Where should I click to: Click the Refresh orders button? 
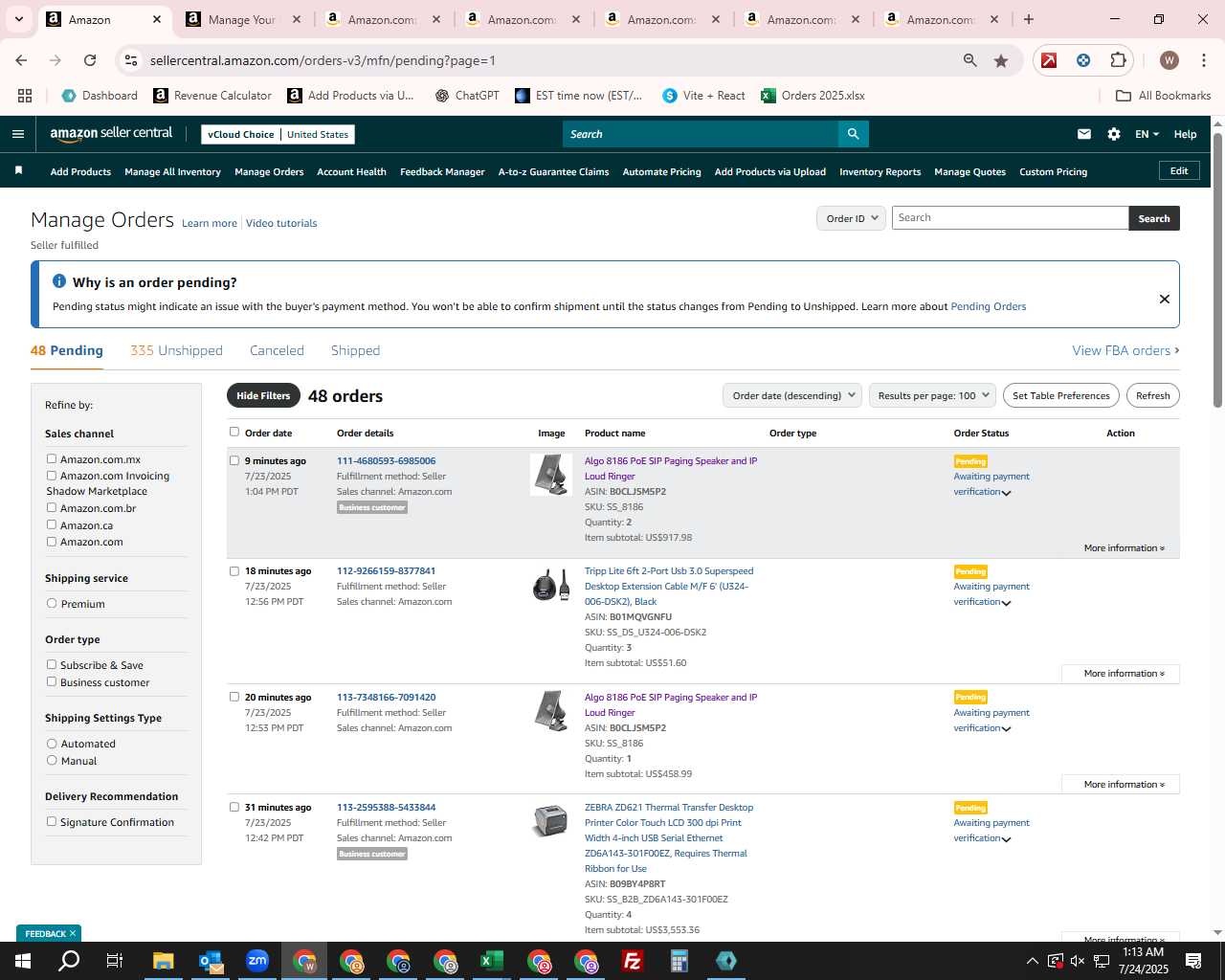1152,395
